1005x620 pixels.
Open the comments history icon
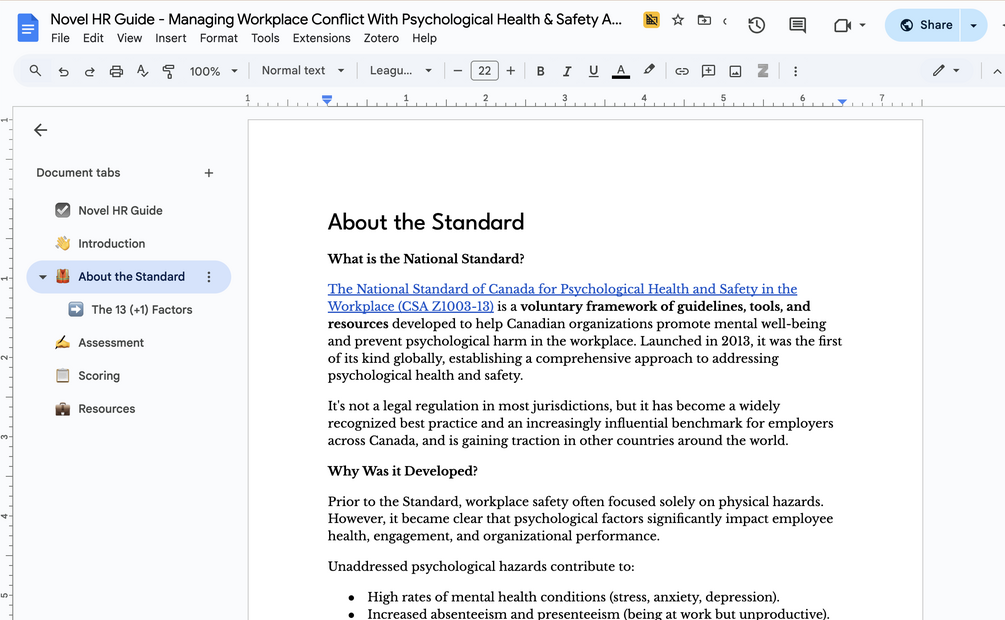(x=797, y=25)
